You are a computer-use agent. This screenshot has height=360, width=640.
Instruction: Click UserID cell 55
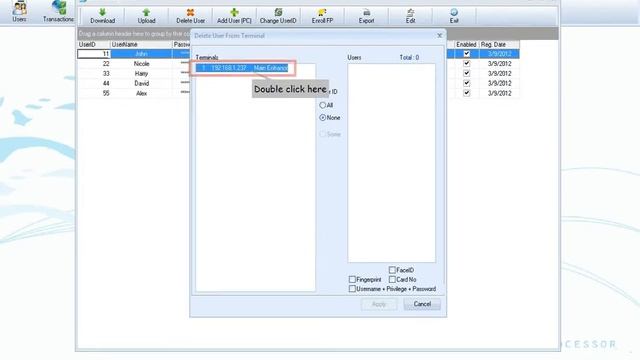pyautogui.click(x=94, y=93)
